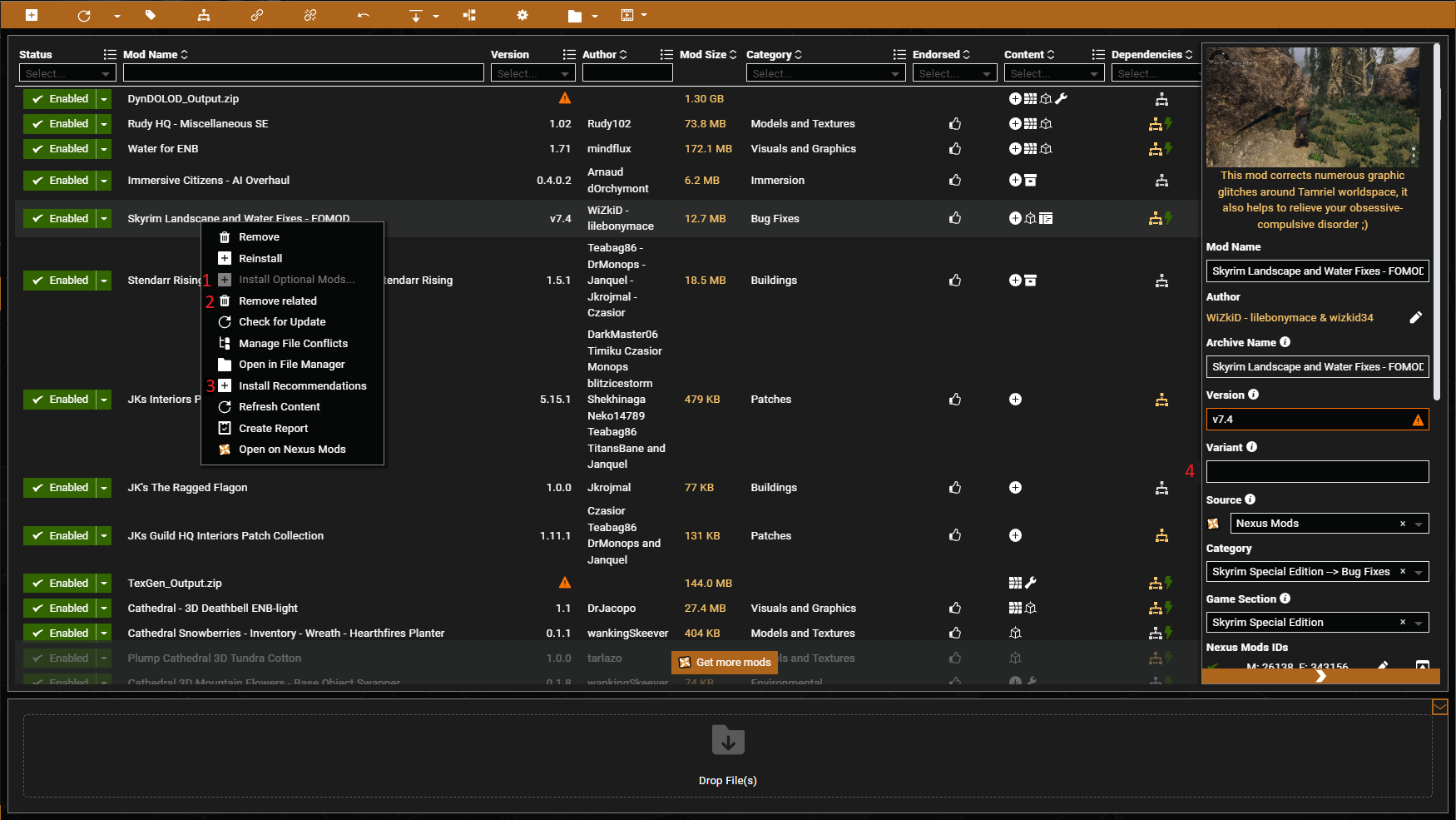
Task: Toggle Enabled status for Skyrim Landscape and Water Fixes
Action: tap(59, 219)
